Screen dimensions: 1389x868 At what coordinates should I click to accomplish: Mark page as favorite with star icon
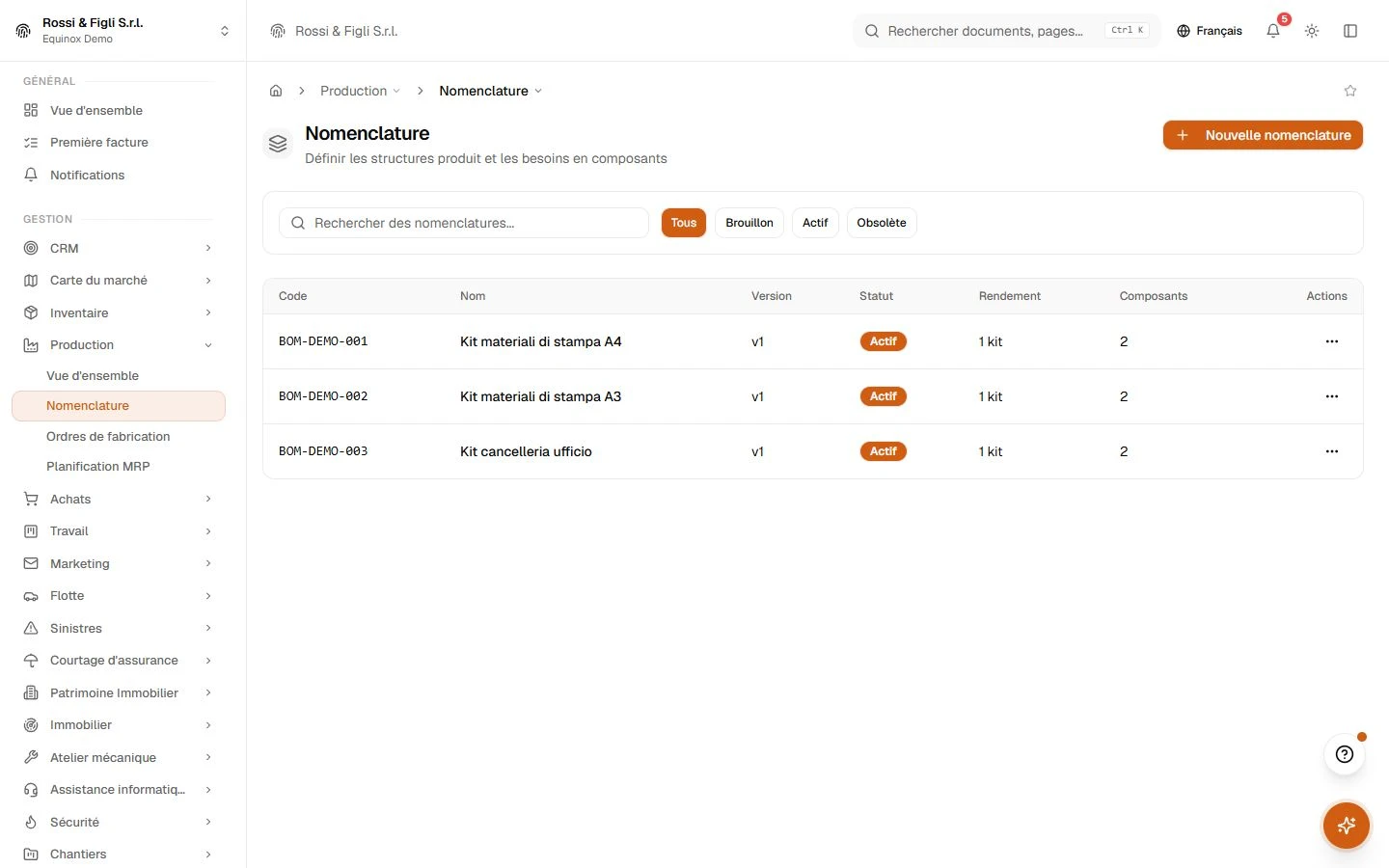point(1350,91)
